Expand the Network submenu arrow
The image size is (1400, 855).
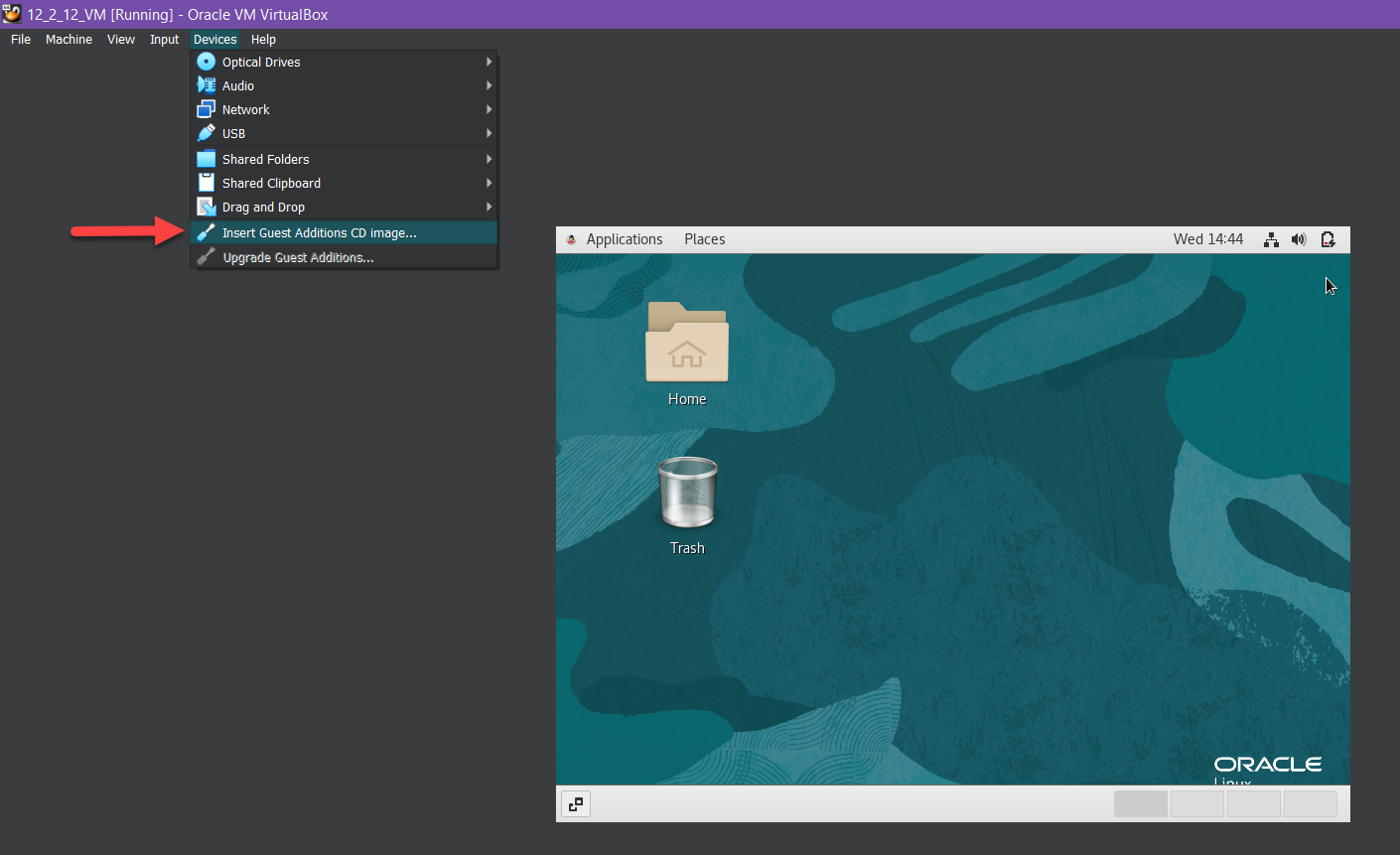pos(489,109)
